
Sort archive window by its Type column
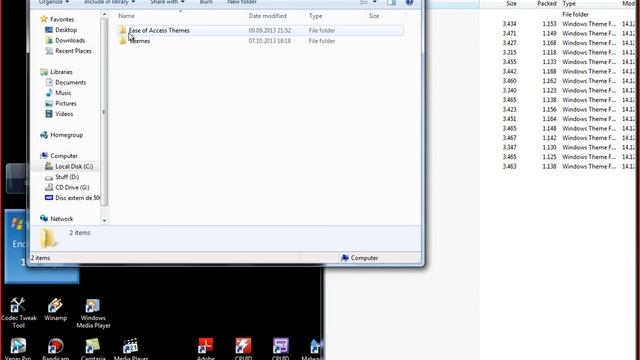click(x=569, y=3)
